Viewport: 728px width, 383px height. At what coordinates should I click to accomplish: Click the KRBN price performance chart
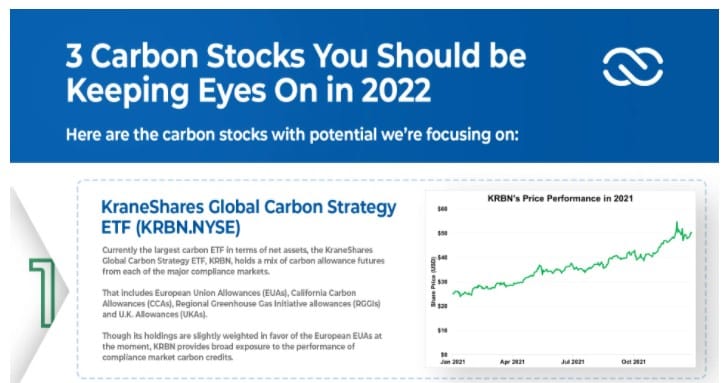(x=560, y=279)
